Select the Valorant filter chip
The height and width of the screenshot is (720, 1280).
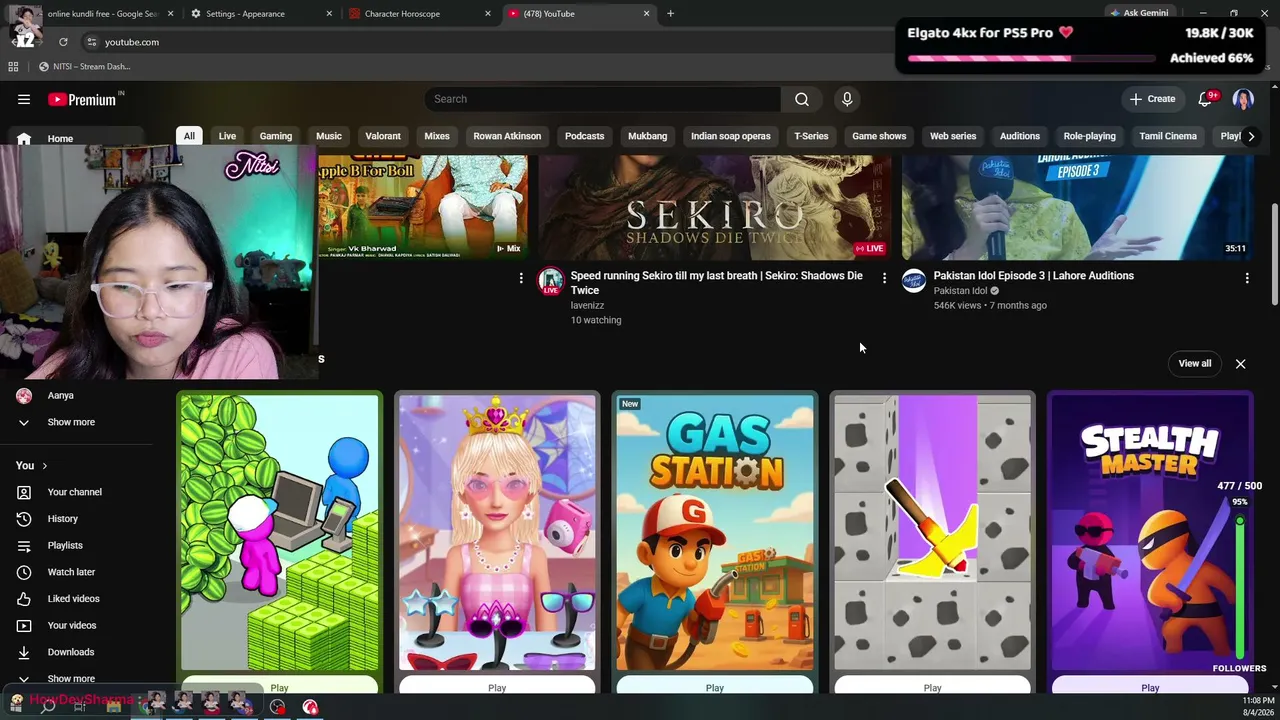(383, 136)
